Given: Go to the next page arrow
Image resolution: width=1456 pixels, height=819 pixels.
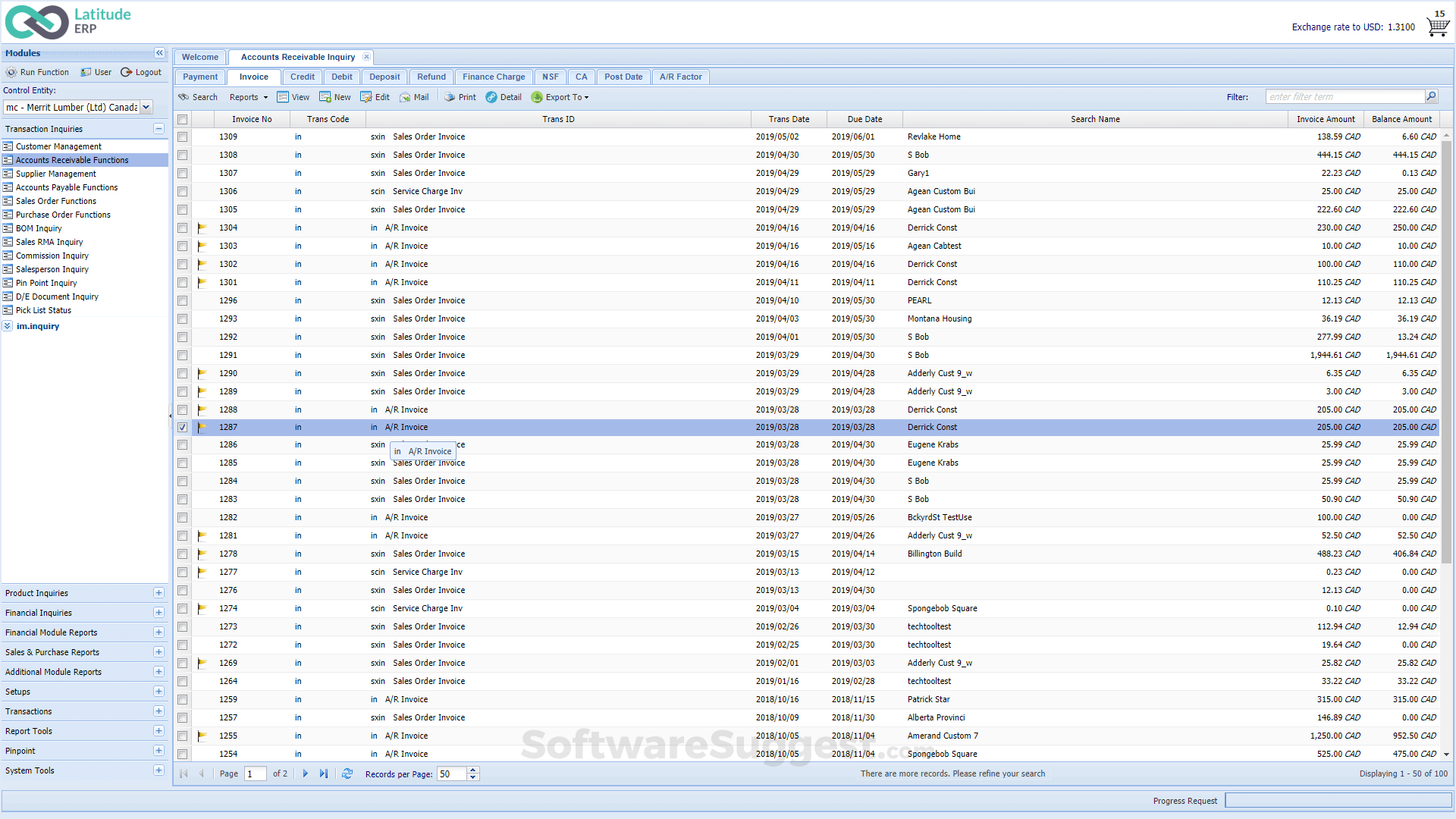Looking at the screenshot, I should [306, 773].
